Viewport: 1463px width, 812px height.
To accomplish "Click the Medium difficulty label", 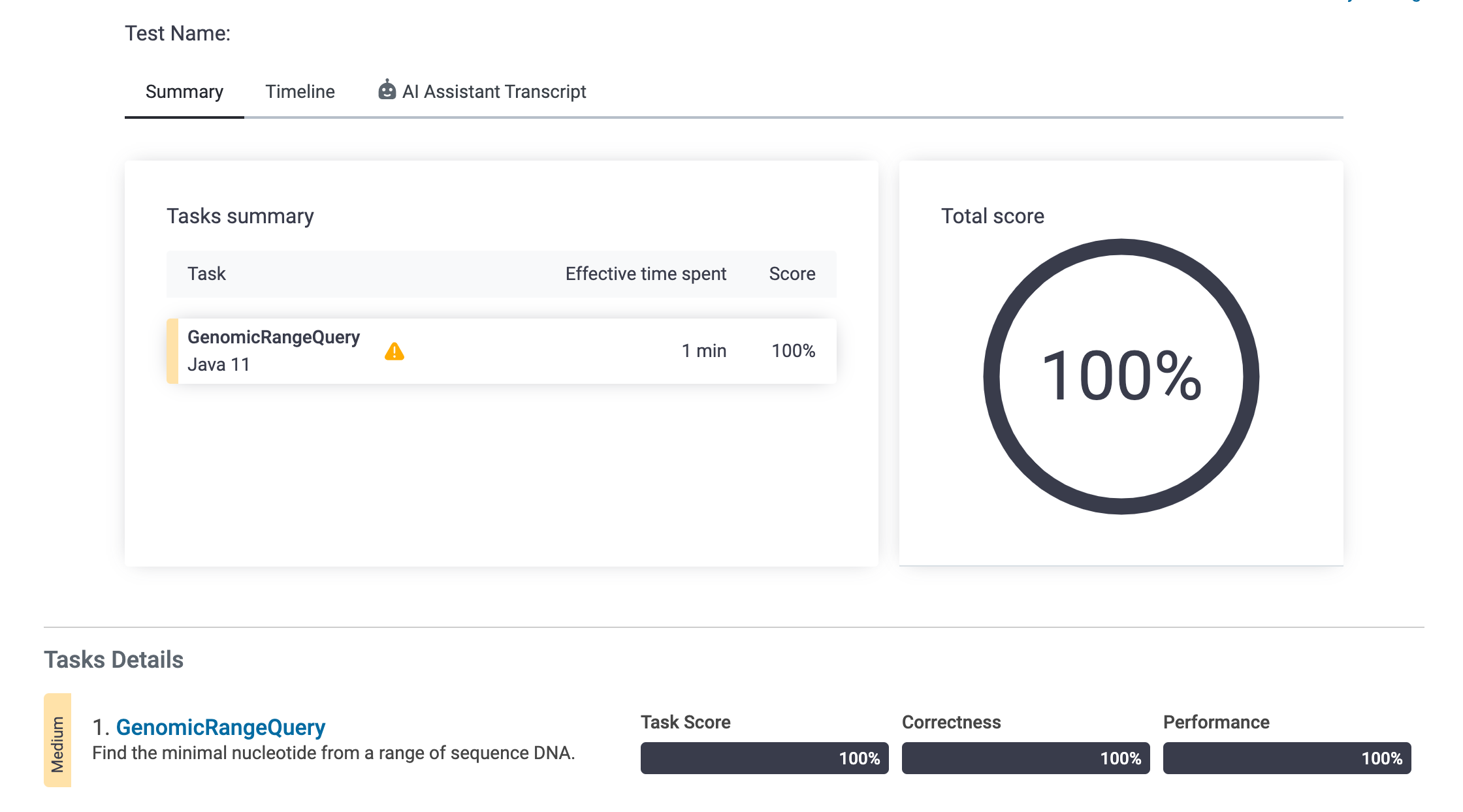I will click(x=57, y=740).
